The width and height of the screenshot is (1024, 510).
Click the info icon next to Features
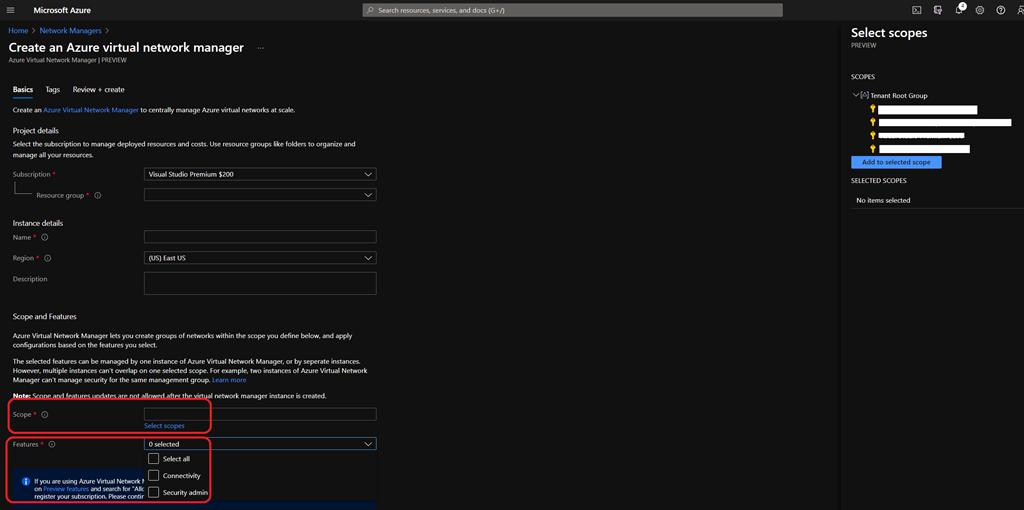click(52, 444)
